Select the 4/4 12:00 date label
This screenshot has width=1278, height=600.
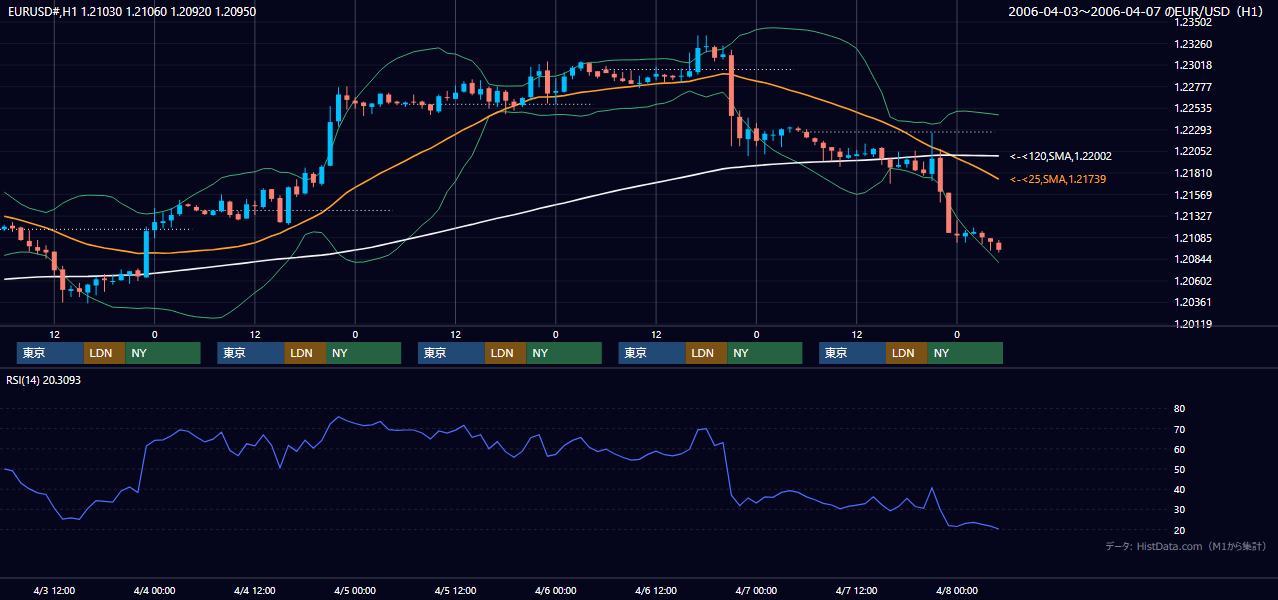255,590
